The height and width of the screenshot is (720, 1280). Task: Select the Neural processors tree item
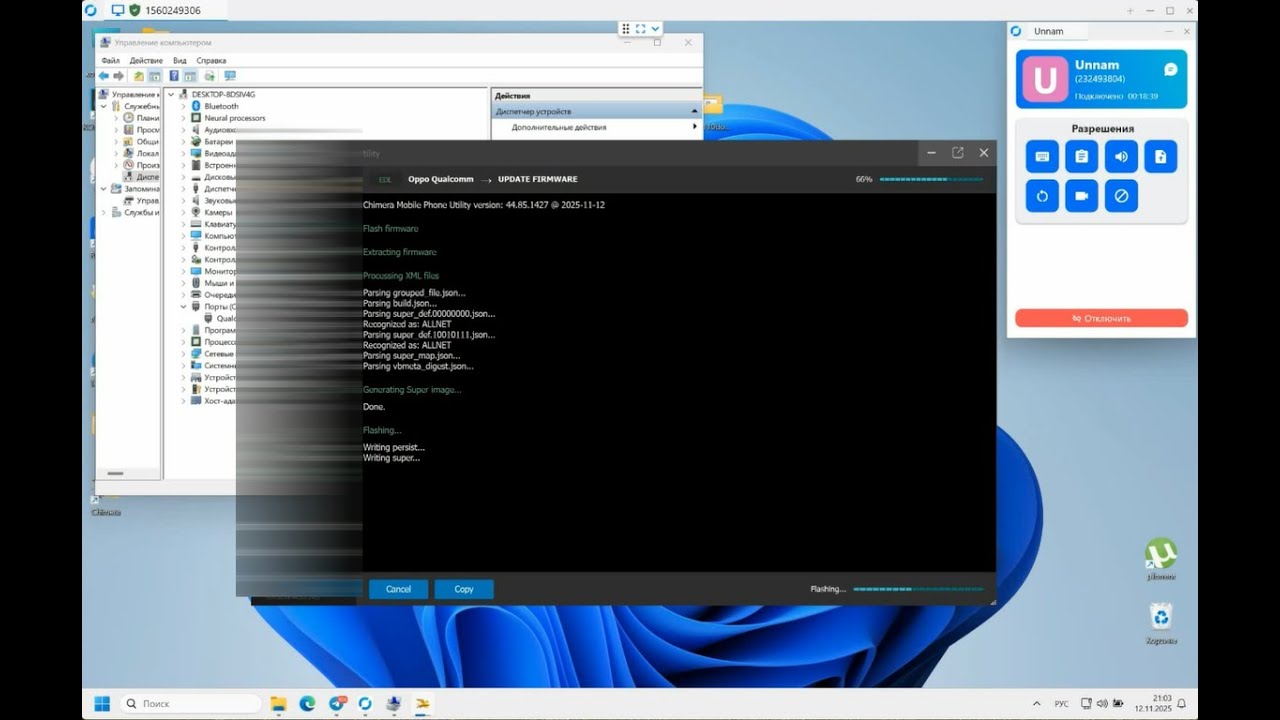(235, 118)
